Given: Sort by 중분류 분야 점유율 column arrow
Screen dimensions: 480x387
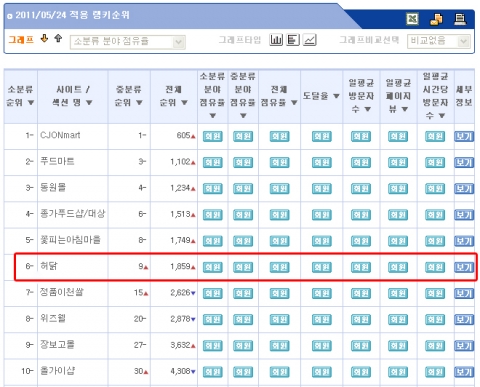Looking at the screenshot, I should click(243, 116).
